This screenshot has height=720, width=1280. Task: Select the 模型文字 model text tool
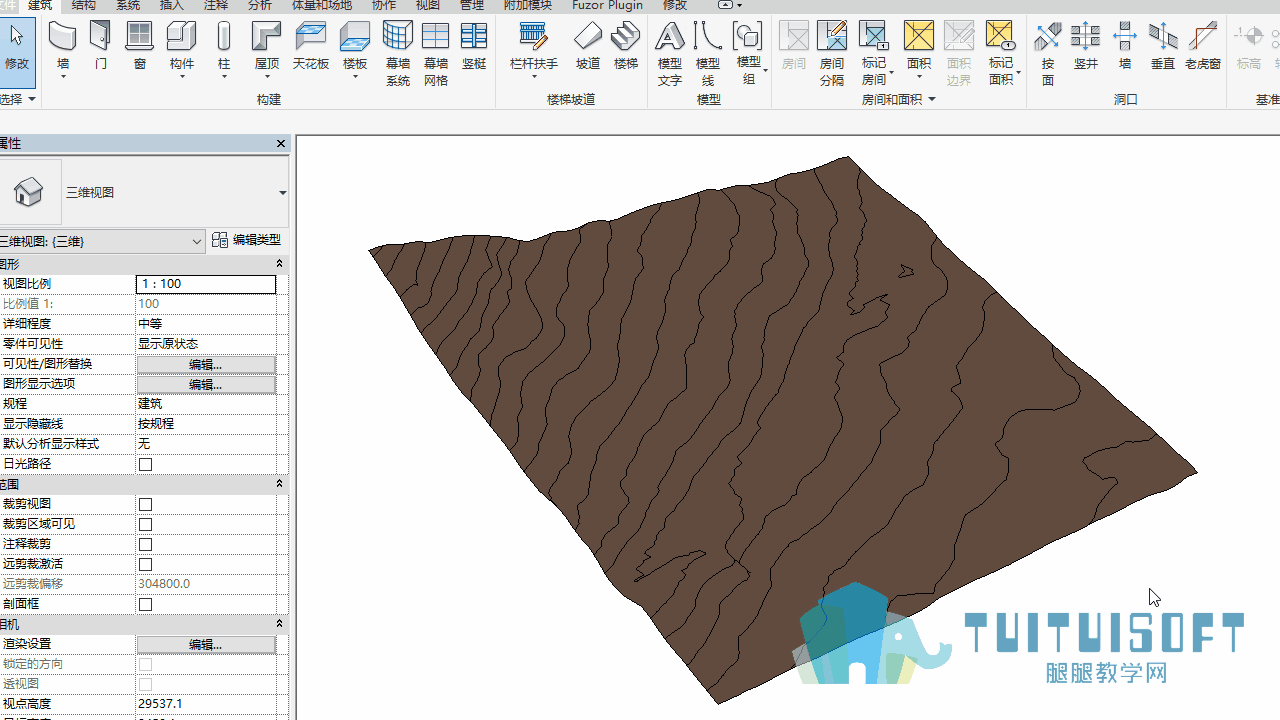point(670,54)
